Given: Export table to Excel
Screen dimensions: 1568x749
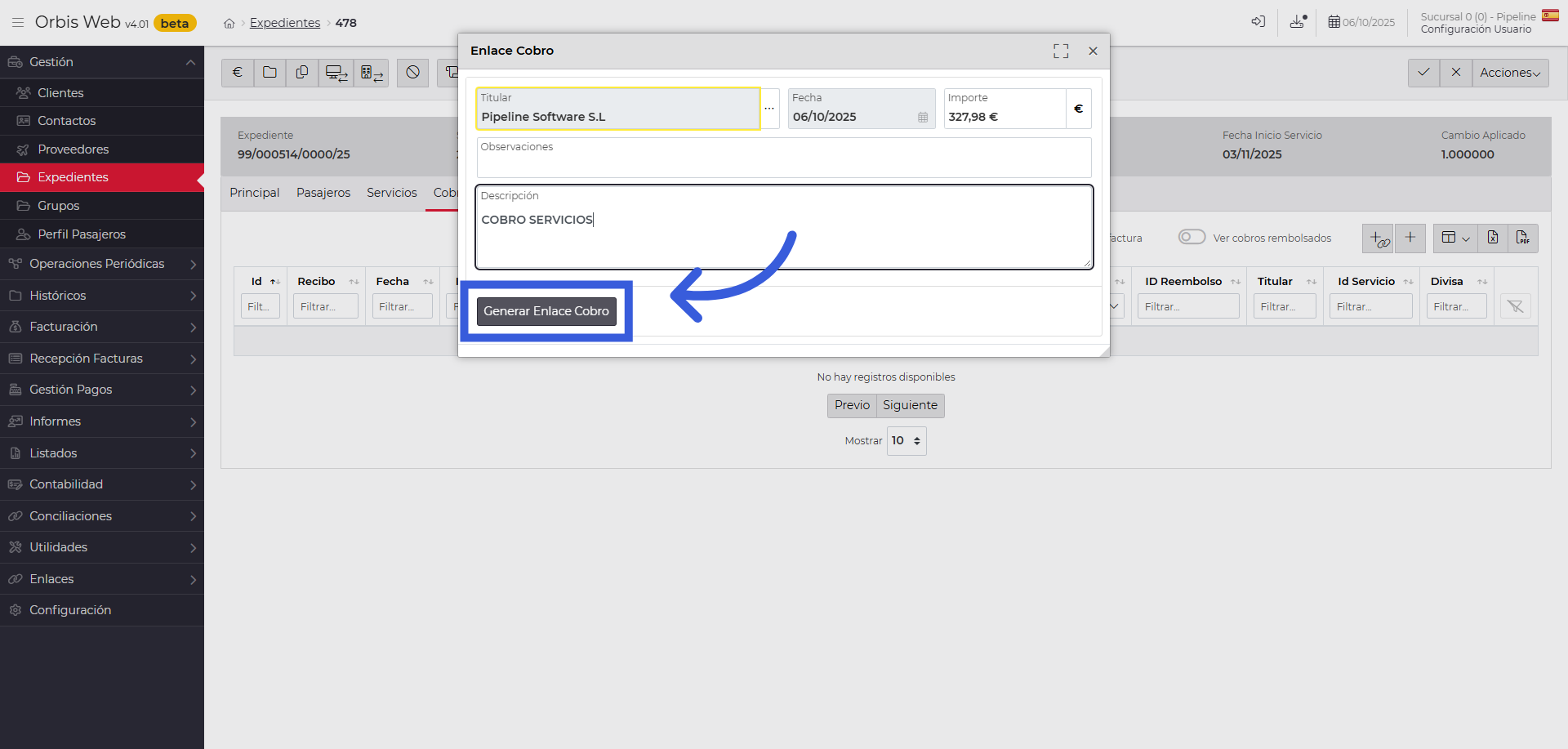Looking at the screenshot, I should click(1492, 239).
